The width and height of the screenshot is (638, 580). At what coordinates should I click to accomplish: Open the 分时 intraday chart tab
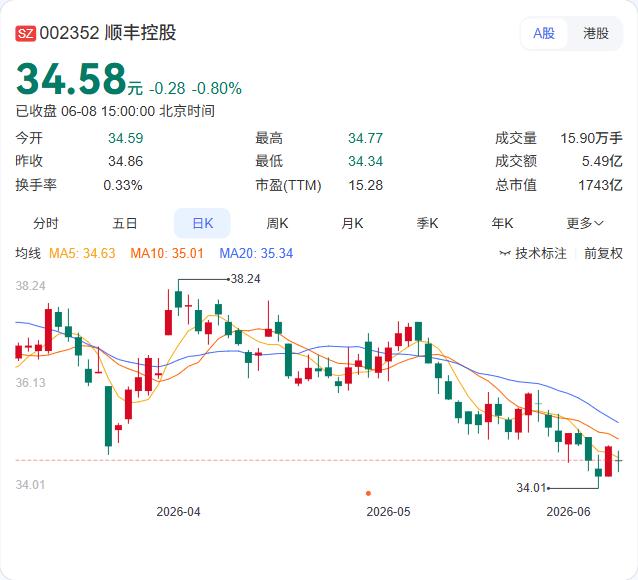46,223
